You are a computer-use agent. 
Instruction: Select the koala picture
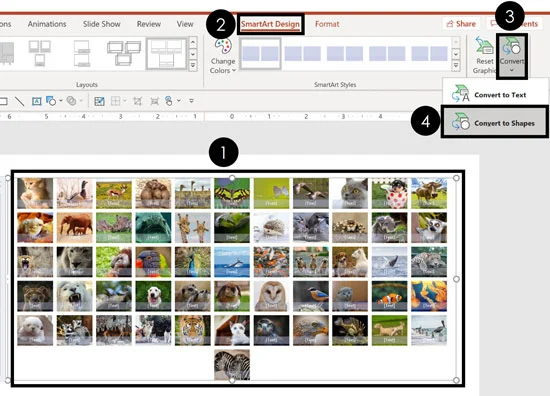coord(389,227)
